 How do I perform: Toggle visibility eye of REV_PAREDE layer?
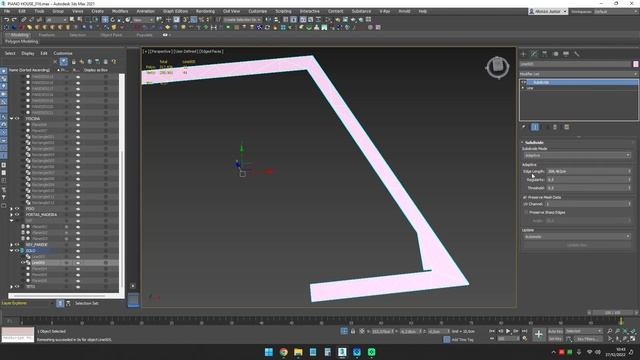(17, 244)
